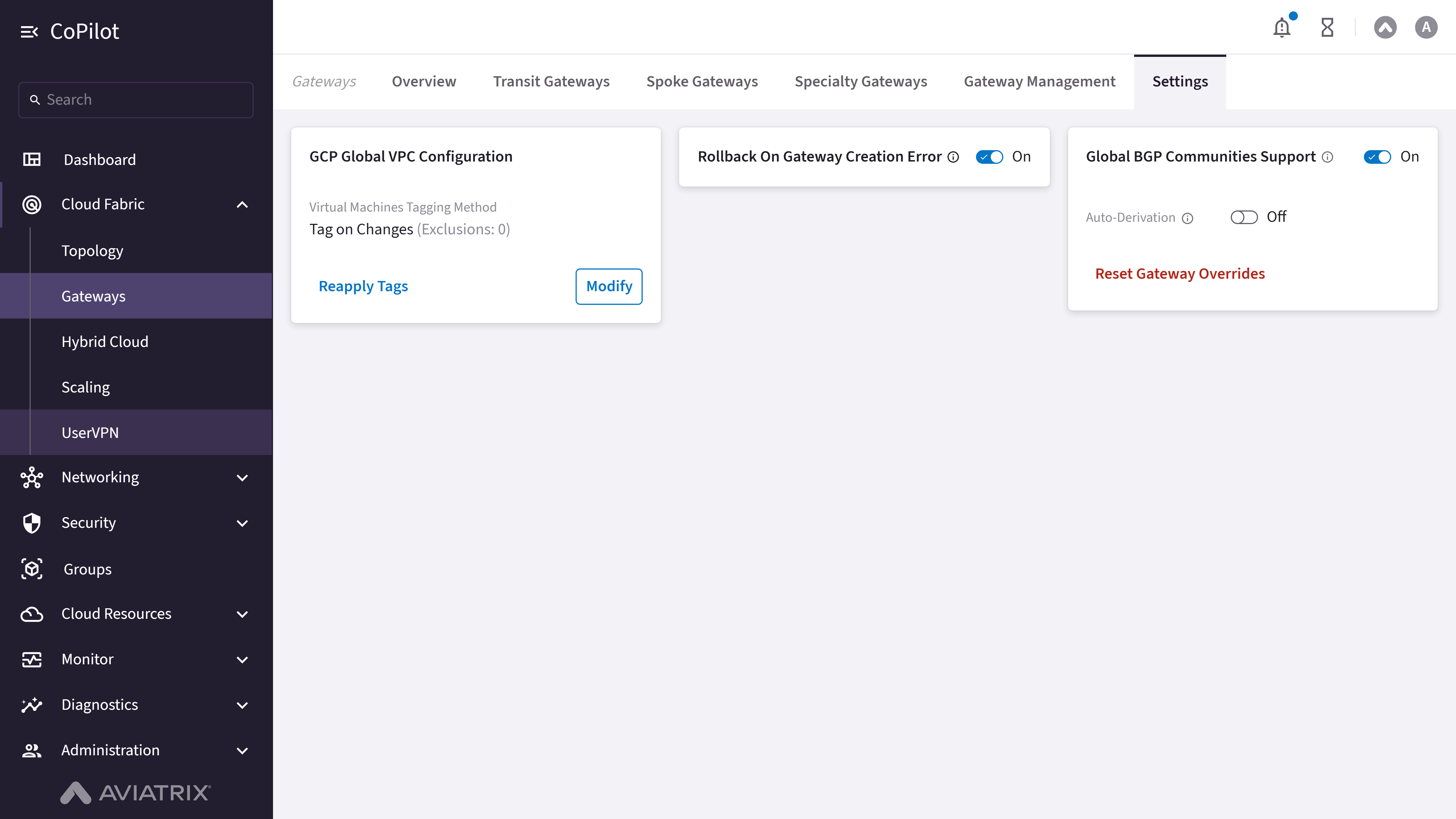Disable Global BGP Communities Support toggle
This screenshot has width=1456, height=819.
coord(1377,157)
